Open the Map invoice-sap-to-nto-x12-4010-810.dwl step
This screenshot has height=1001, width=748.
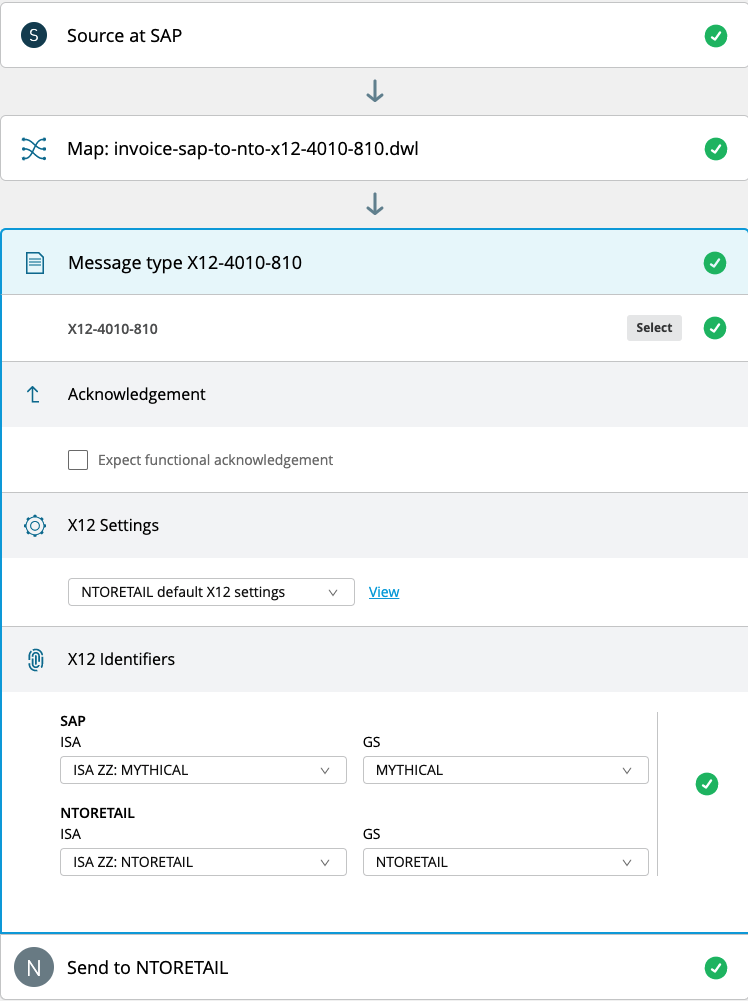(374, 148)
